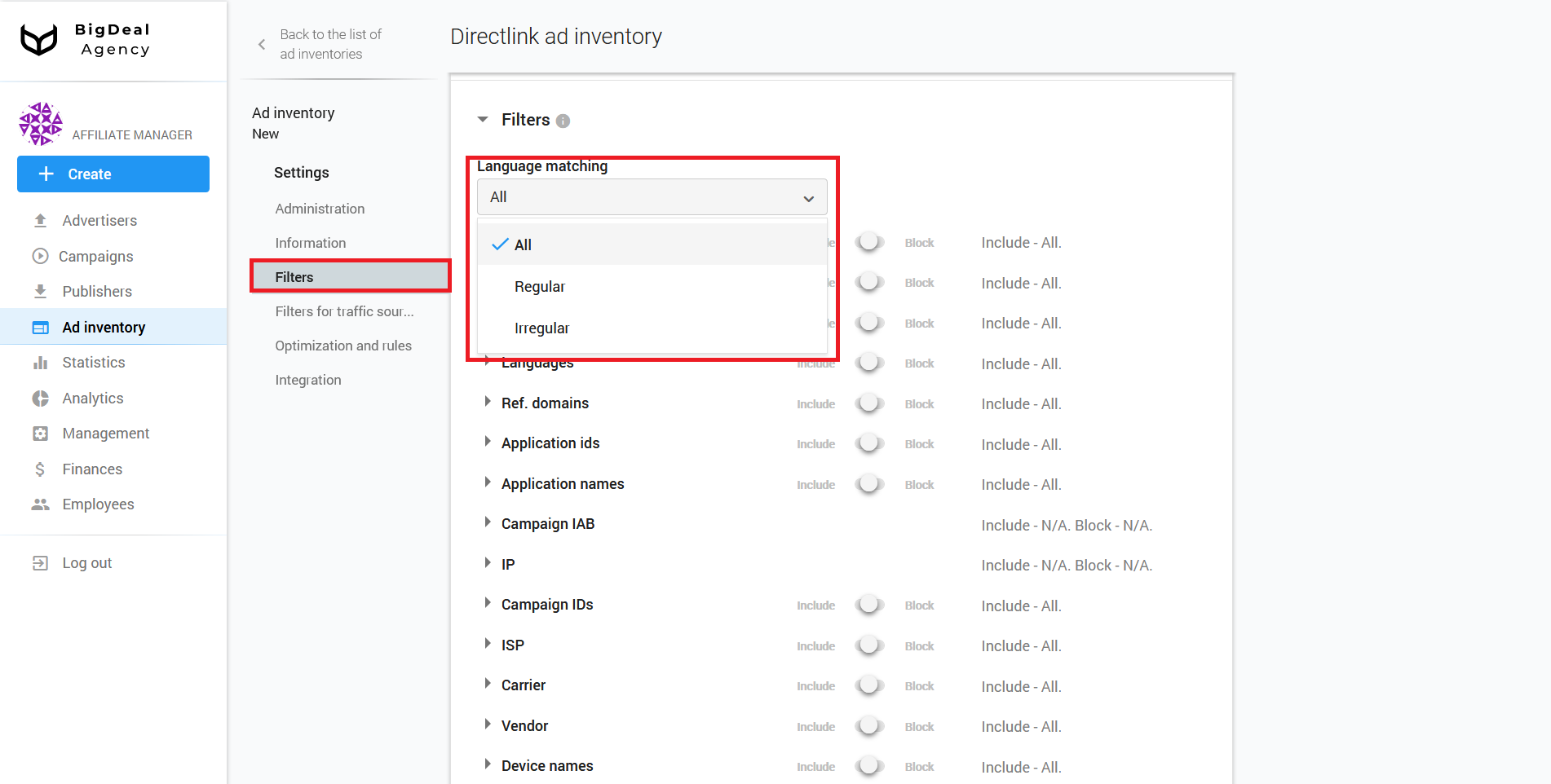Select the Analytics sidebar icon
This screenshot has width=1551, height=784.
[41, 398]
